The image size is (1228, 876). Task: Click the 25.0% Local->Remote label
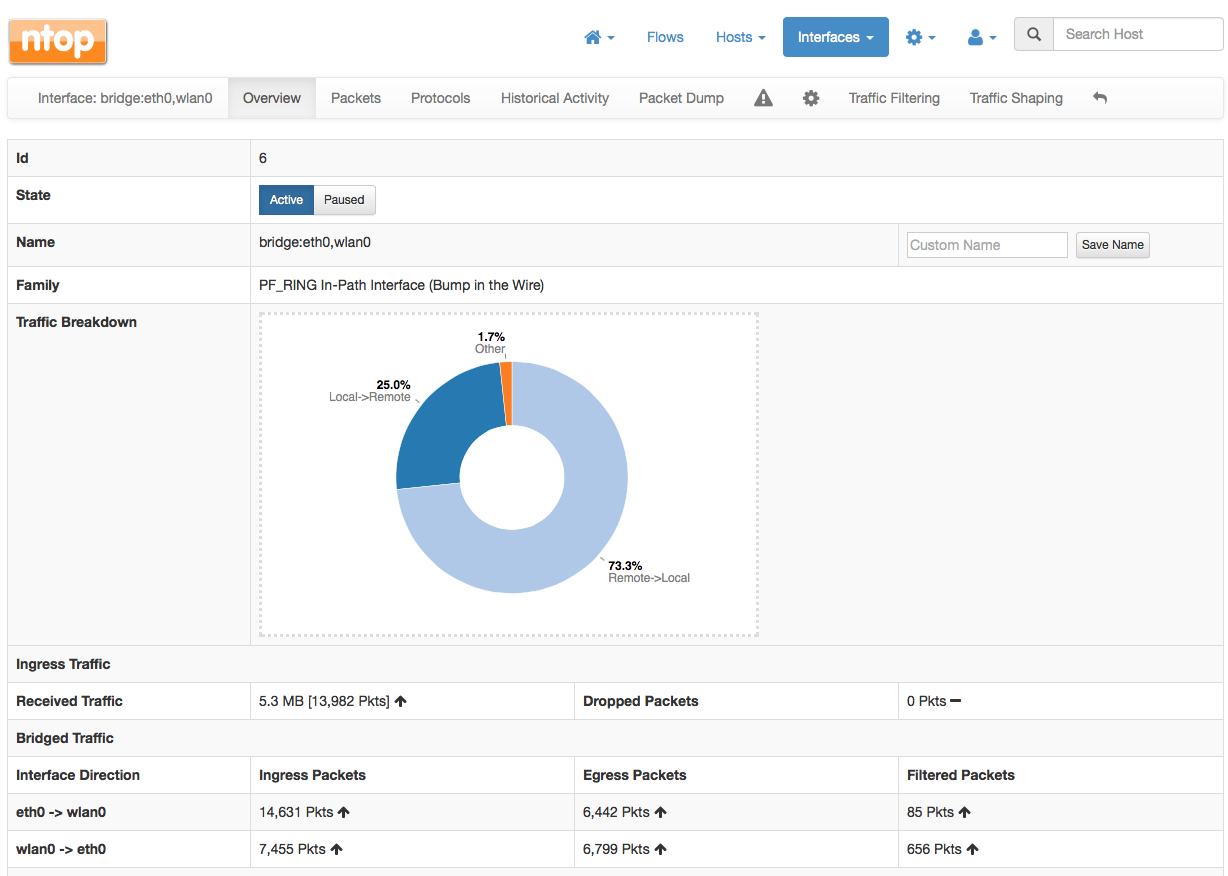click(x=370, y=391)
